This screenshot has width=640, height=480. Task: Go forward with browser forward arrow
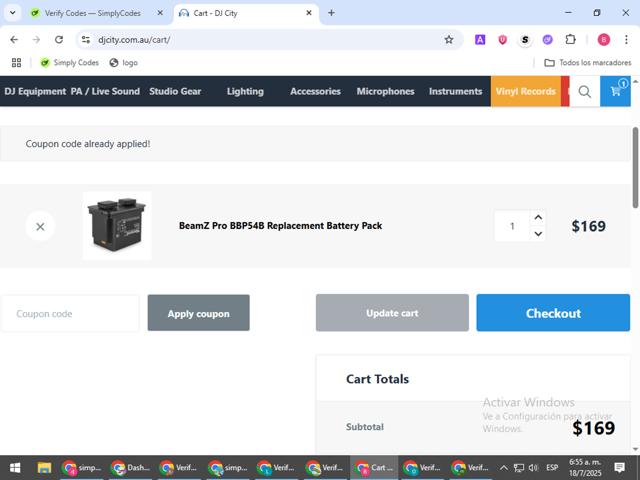pos(36,40)
